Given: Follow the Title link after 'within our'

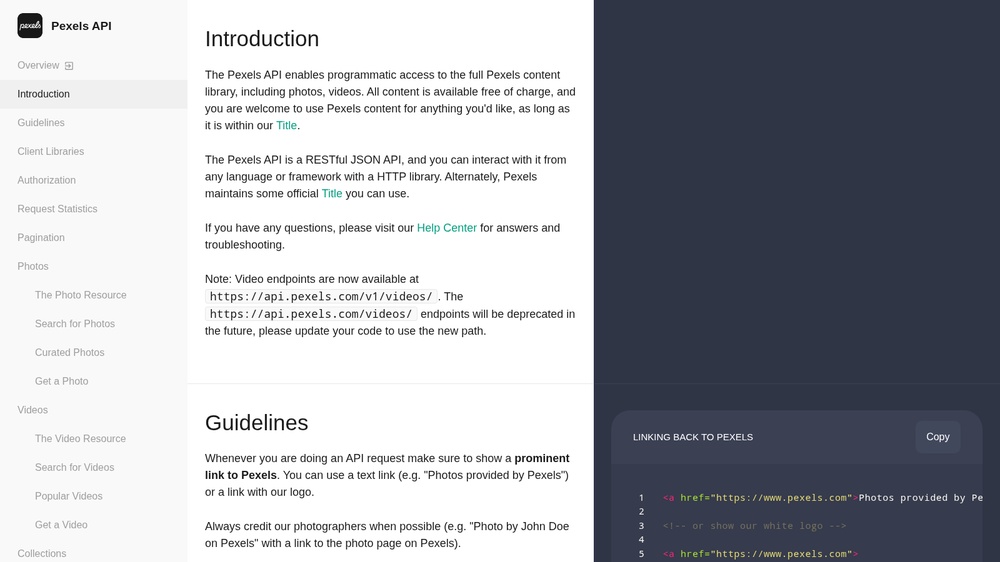Looking at the screenshot, I should pyautogui.click(x=286, y=126).
